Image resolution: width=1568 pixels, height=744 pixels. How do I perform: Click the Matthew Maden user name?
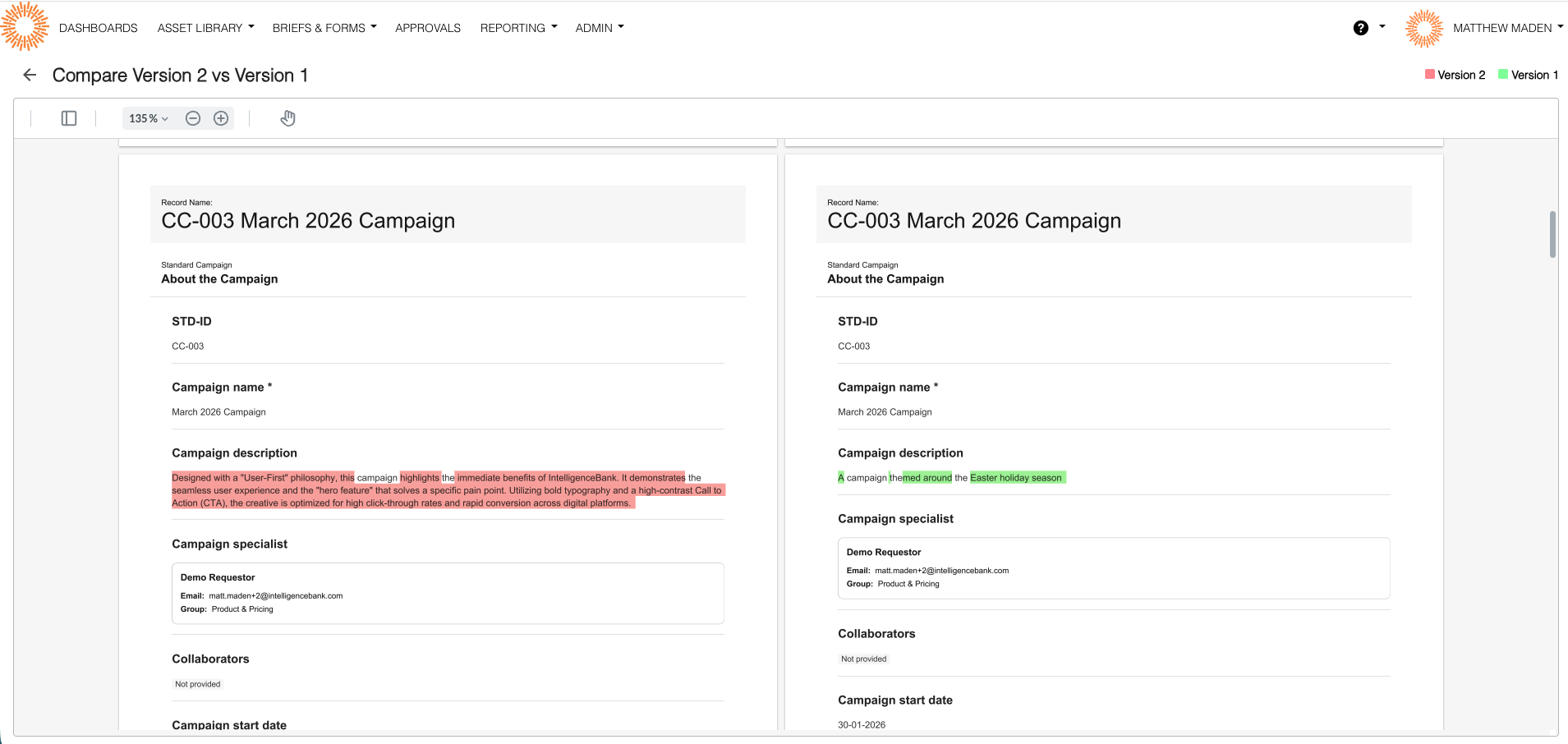click(1502, 28)
